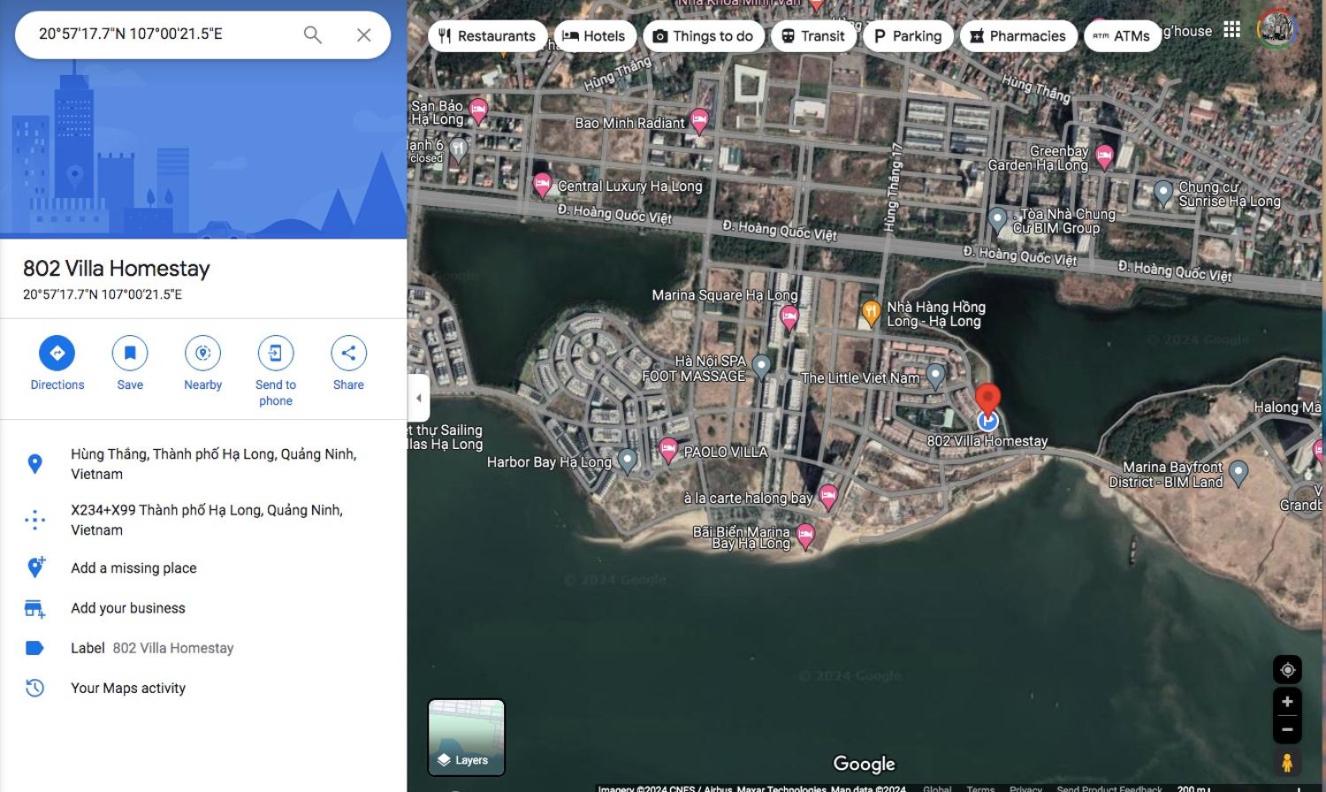
Task: Search Nearby places icon
Action: 203,353
